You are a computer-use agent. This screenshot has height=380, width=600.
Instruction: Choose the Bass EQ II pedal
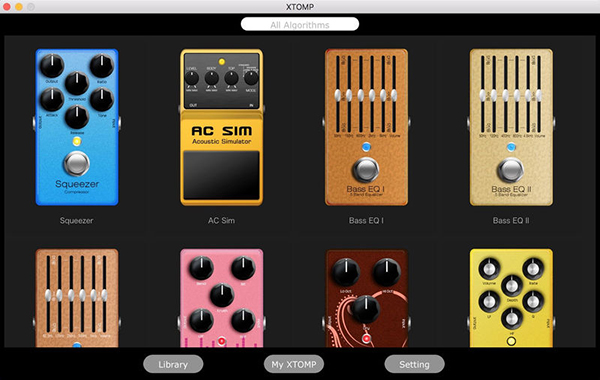click(511, 127)
